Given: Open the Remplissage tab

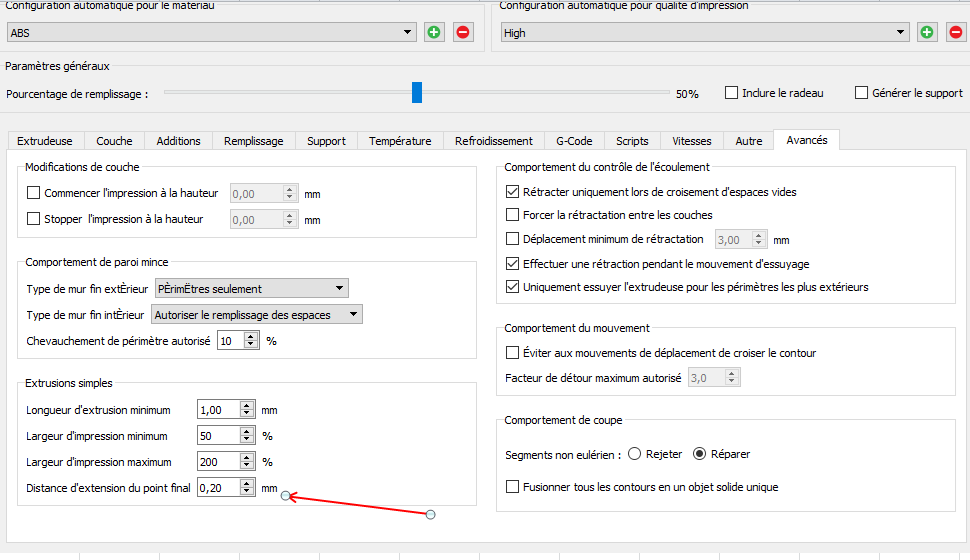Looking at the screenshot, I should pyautogui.click(x=254, y=141).
